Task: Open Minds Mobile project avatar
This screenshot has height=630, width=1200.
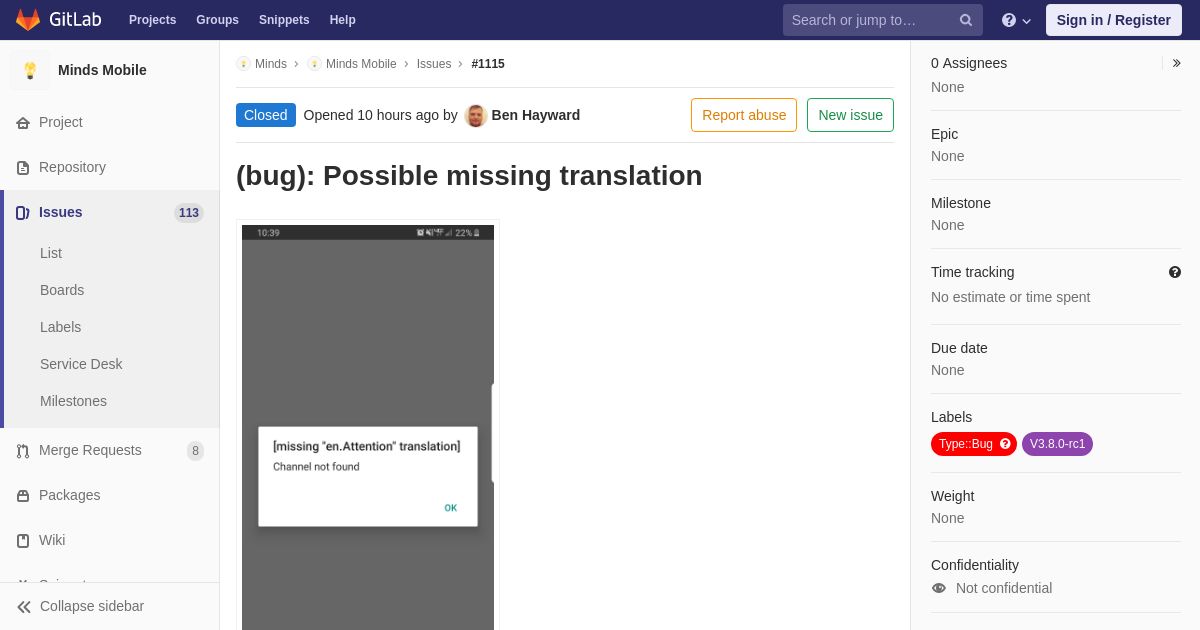Action: point(30,70)
